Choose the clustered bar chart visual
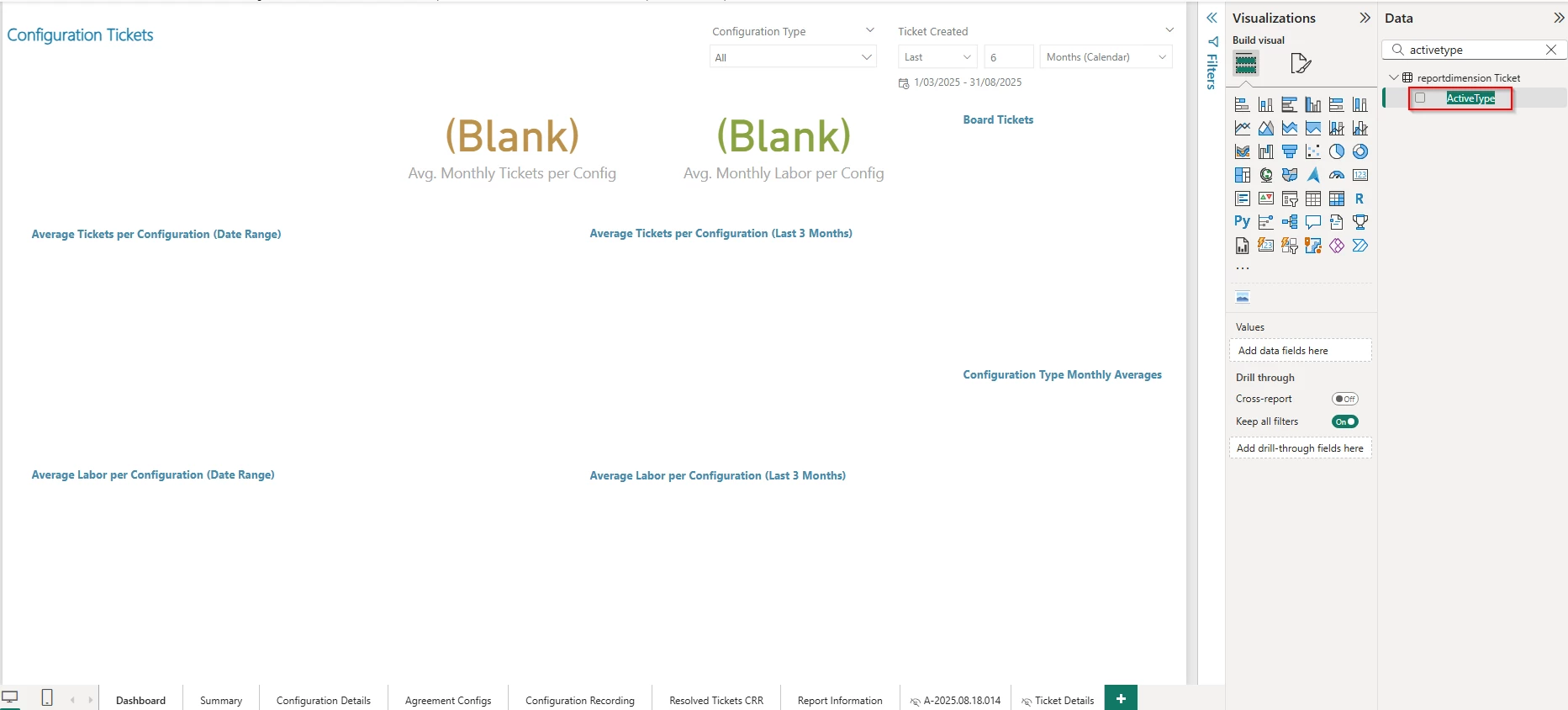This screenshot has height=710, width=1568. point(1289,104)
